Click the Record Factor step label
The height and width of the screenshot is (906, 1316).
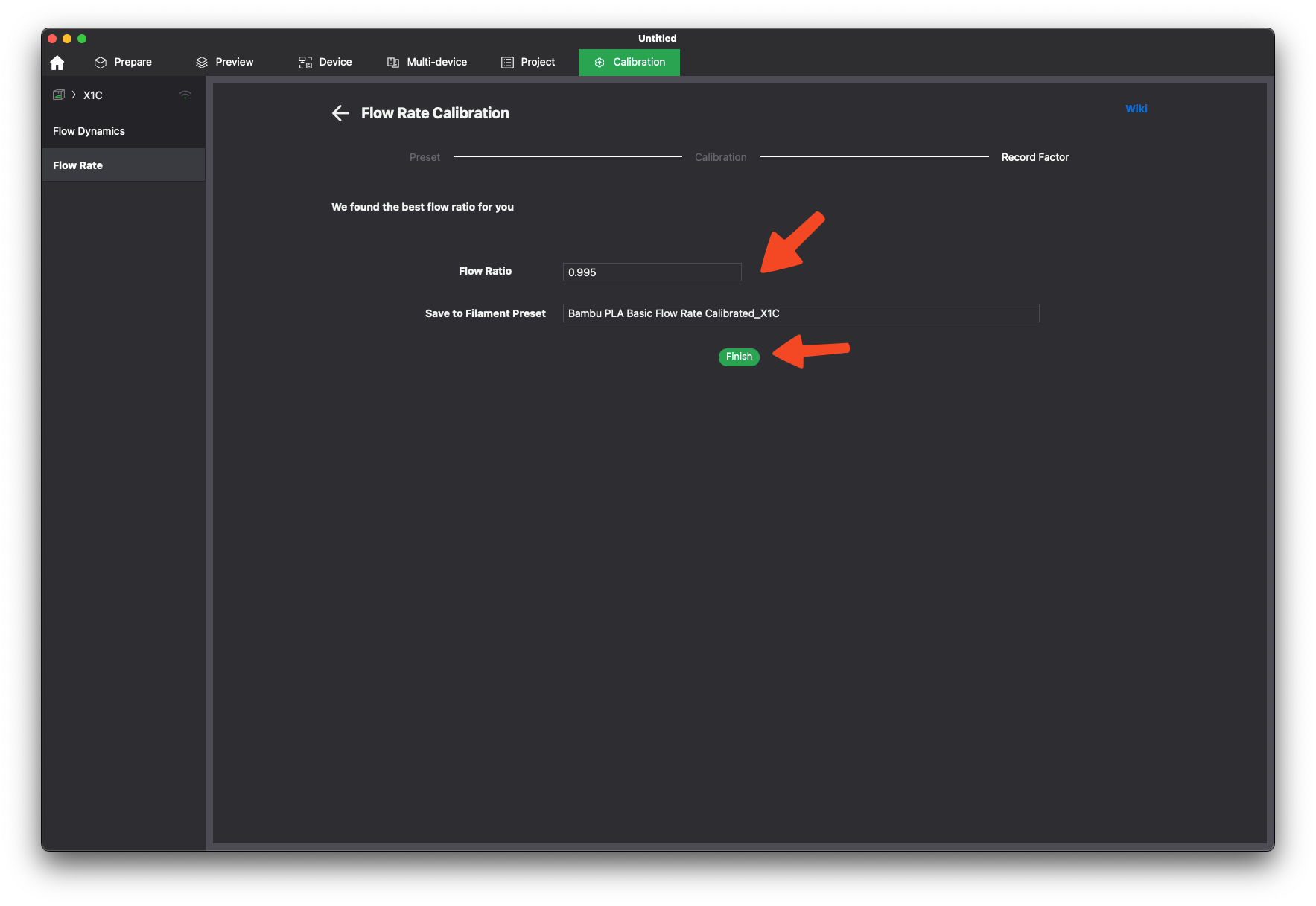[x=1034, y=157]
